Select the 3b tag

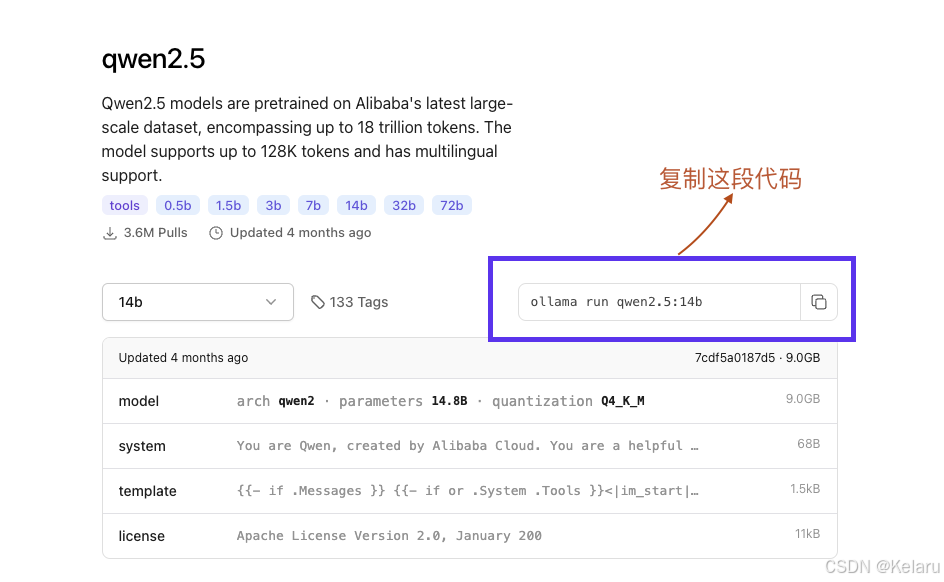coord(273,205)
